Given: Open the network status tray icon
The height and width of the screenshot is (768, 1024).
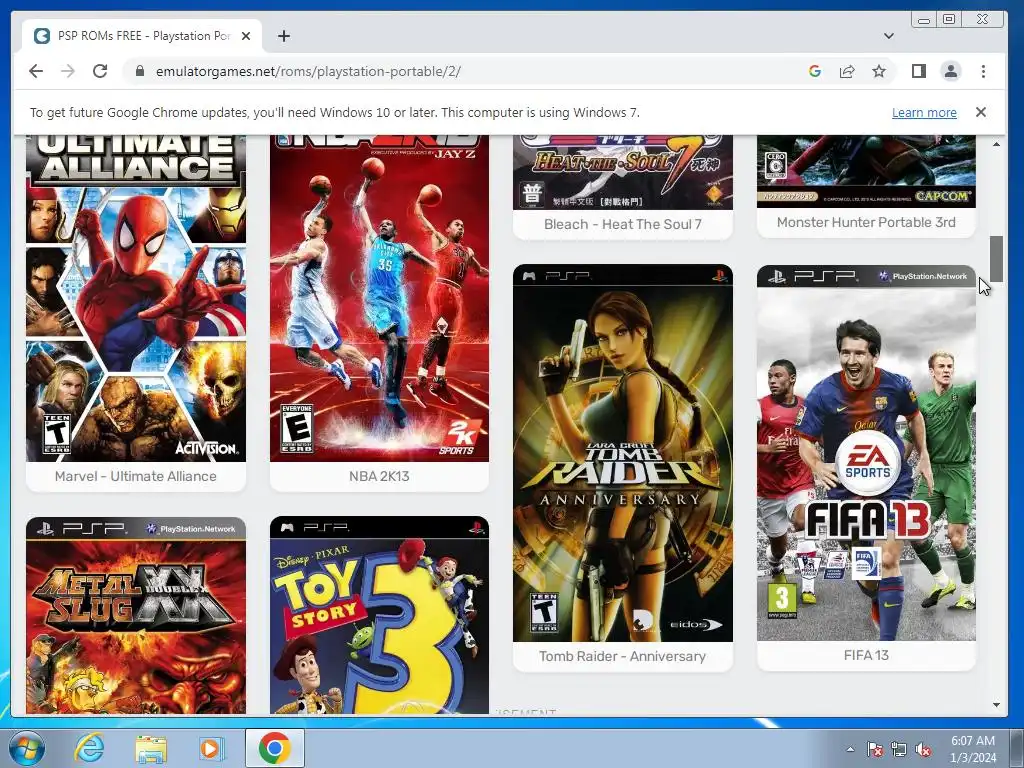Looking at the screenshot, I should pyautogui.click(x=899, y=750).
